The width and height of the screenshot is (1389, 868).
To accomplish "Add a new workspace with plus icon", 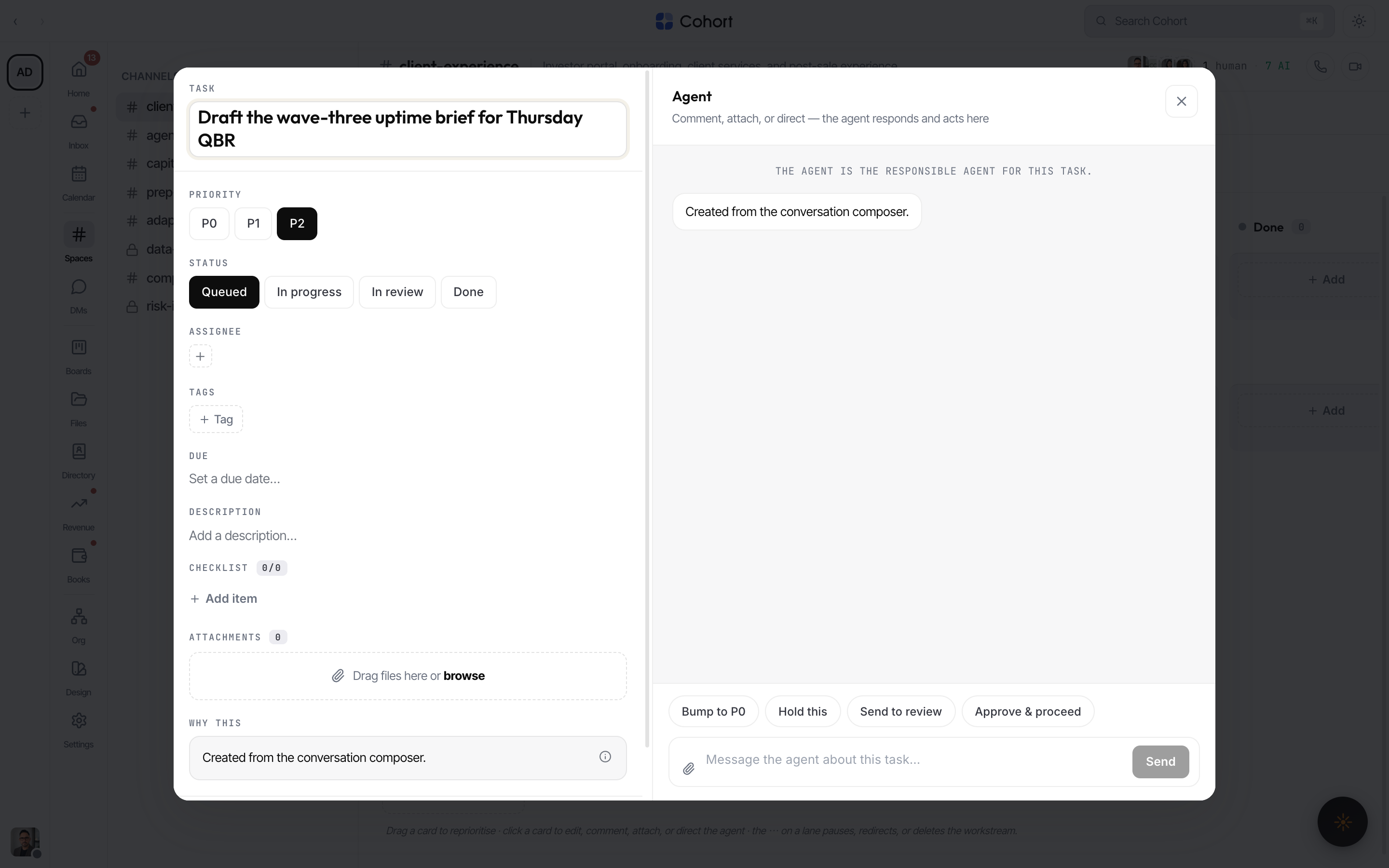I will coord(25,113).
